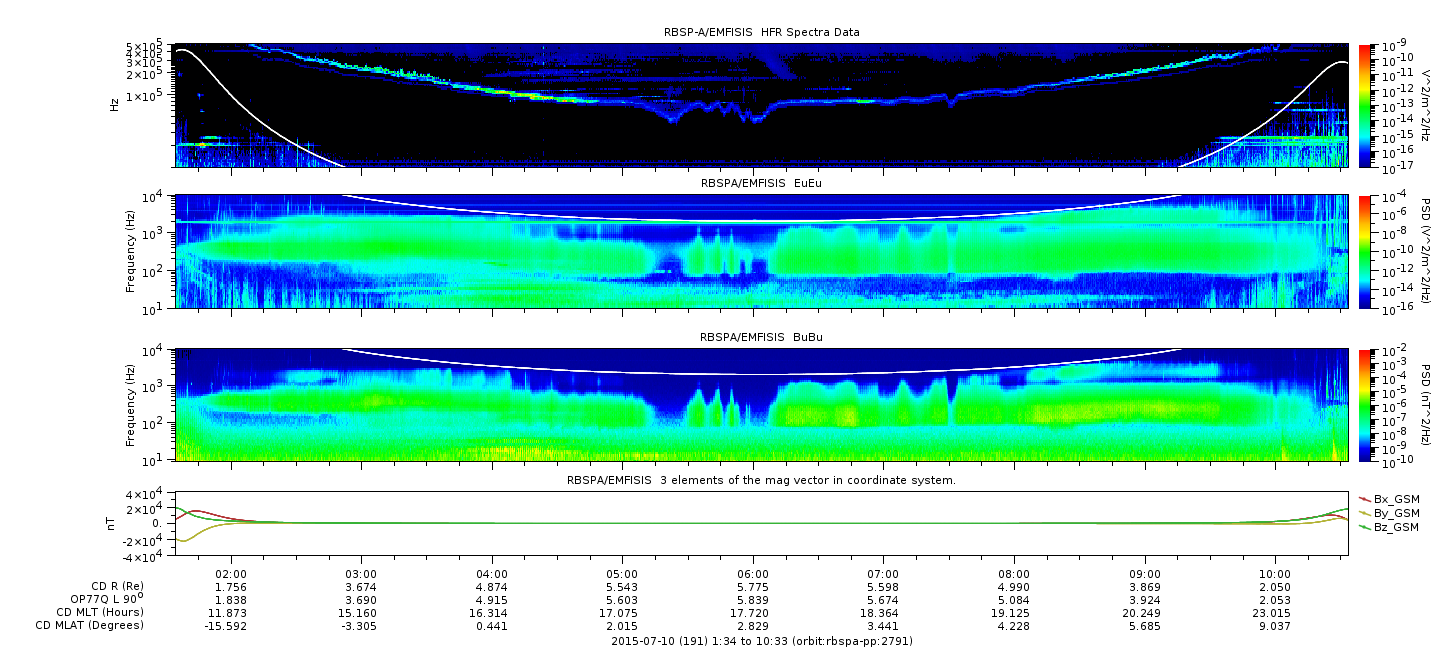
Task: Click the HFR Spectra Data plot title
Action: click(761, 32)
